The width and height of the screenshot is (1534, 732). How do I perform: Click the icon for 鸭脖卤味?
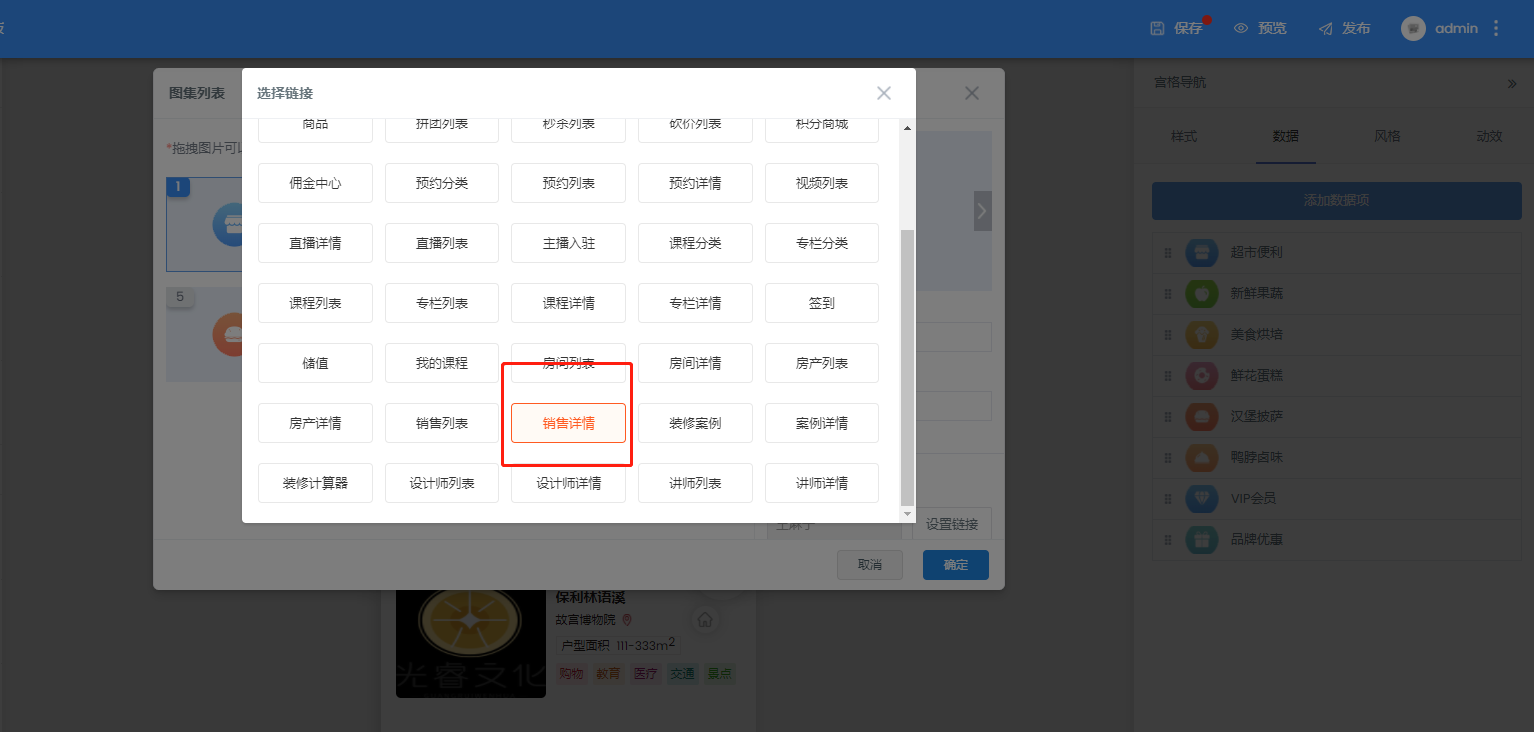tap(1202, 458)
